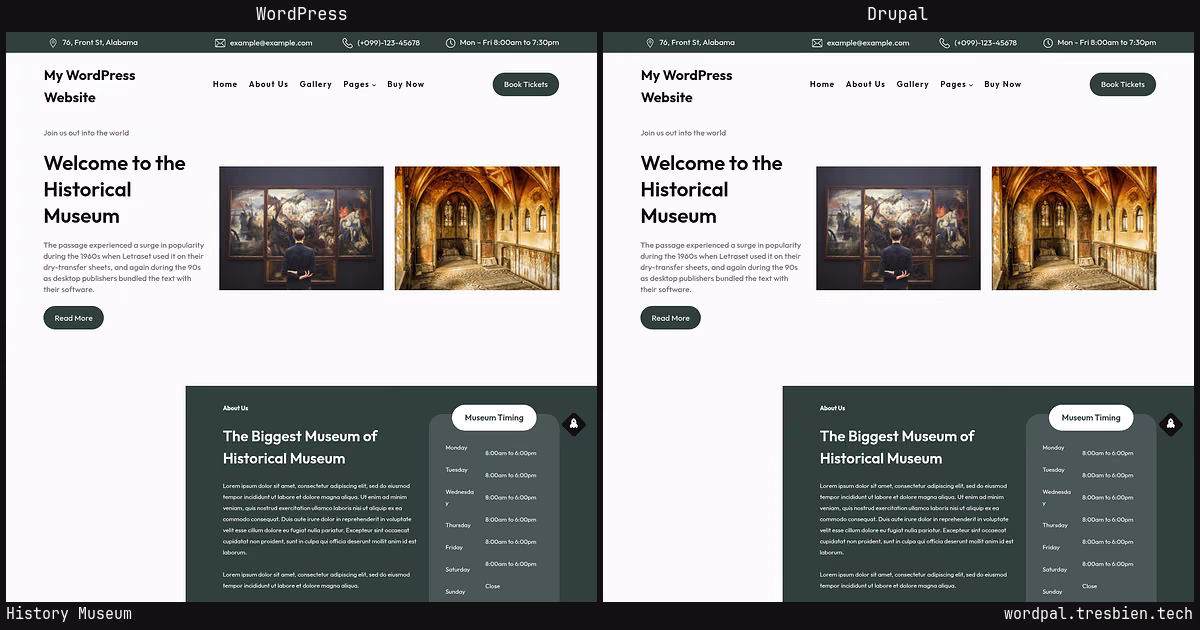Screen dimensions: 1200x630
Task: Click The Biggest Museum heading in WordPress pane
Action: (300, 447)
